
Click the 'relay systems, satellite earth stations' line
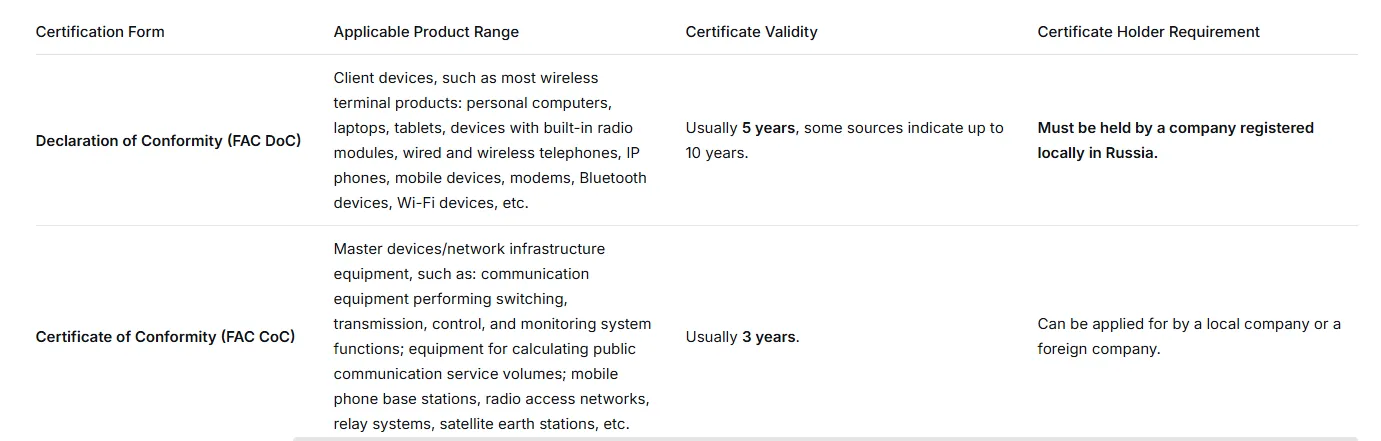481,424
